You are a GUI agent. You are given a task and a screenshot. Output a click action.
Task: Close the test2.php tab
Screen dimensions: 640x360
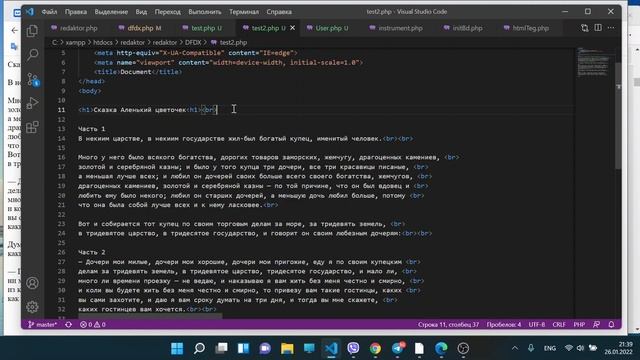click(x=292, y=28)
